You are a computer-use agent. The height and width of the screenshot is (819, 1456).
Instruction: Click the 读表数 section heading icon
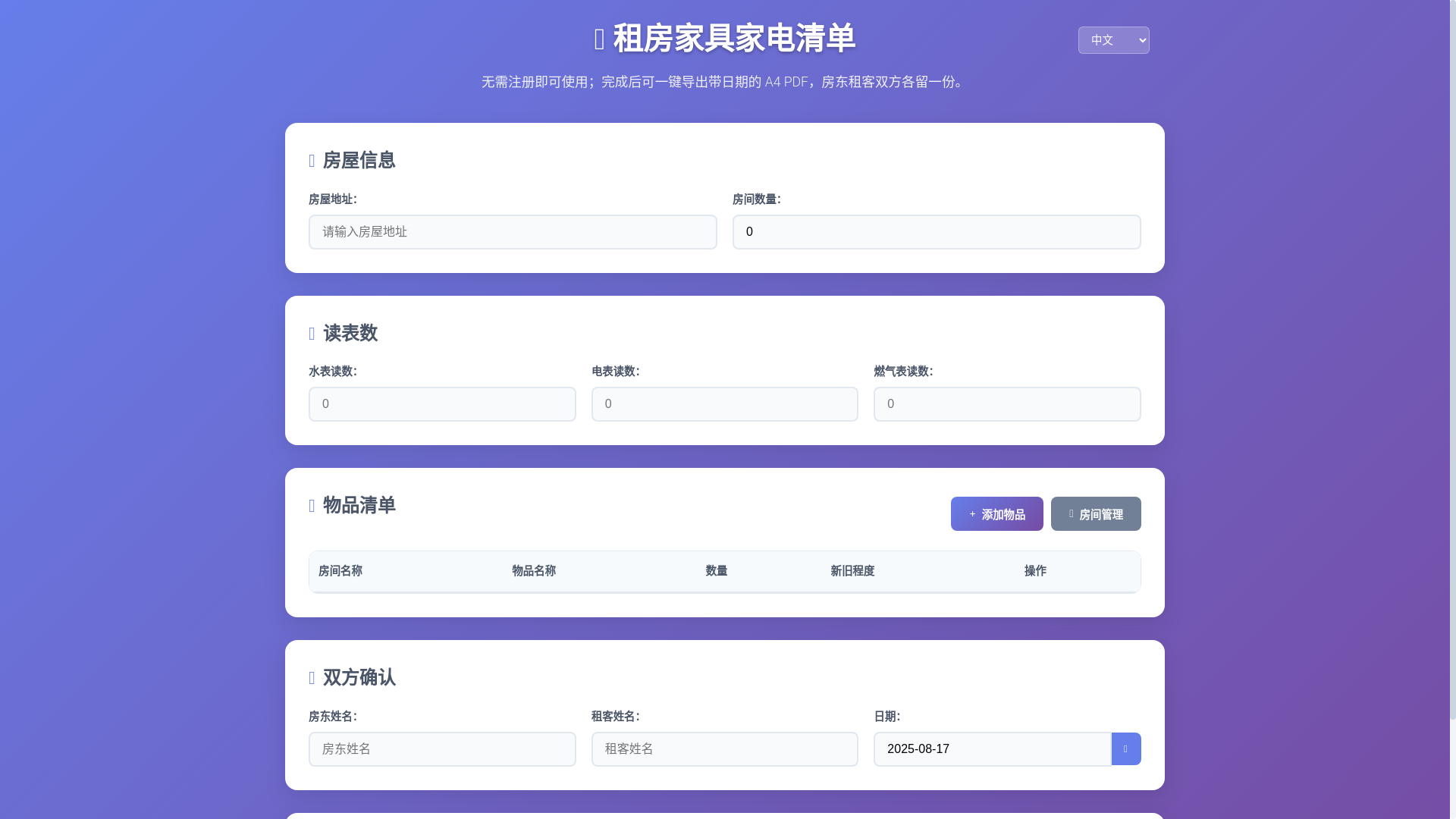point(312,334)
